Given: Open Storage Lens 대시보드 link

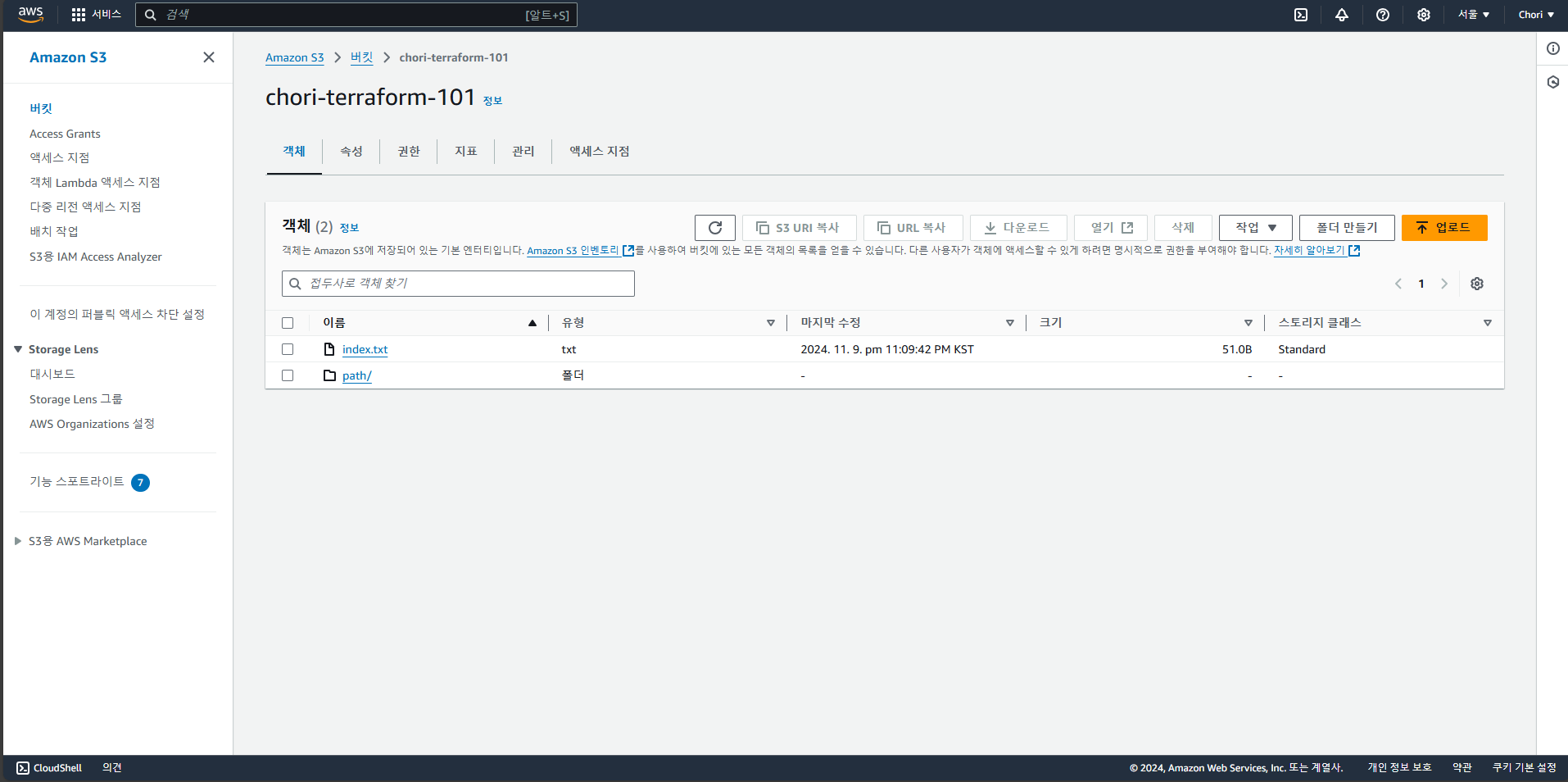Looking at the screenshot, I should click(52, 374).
